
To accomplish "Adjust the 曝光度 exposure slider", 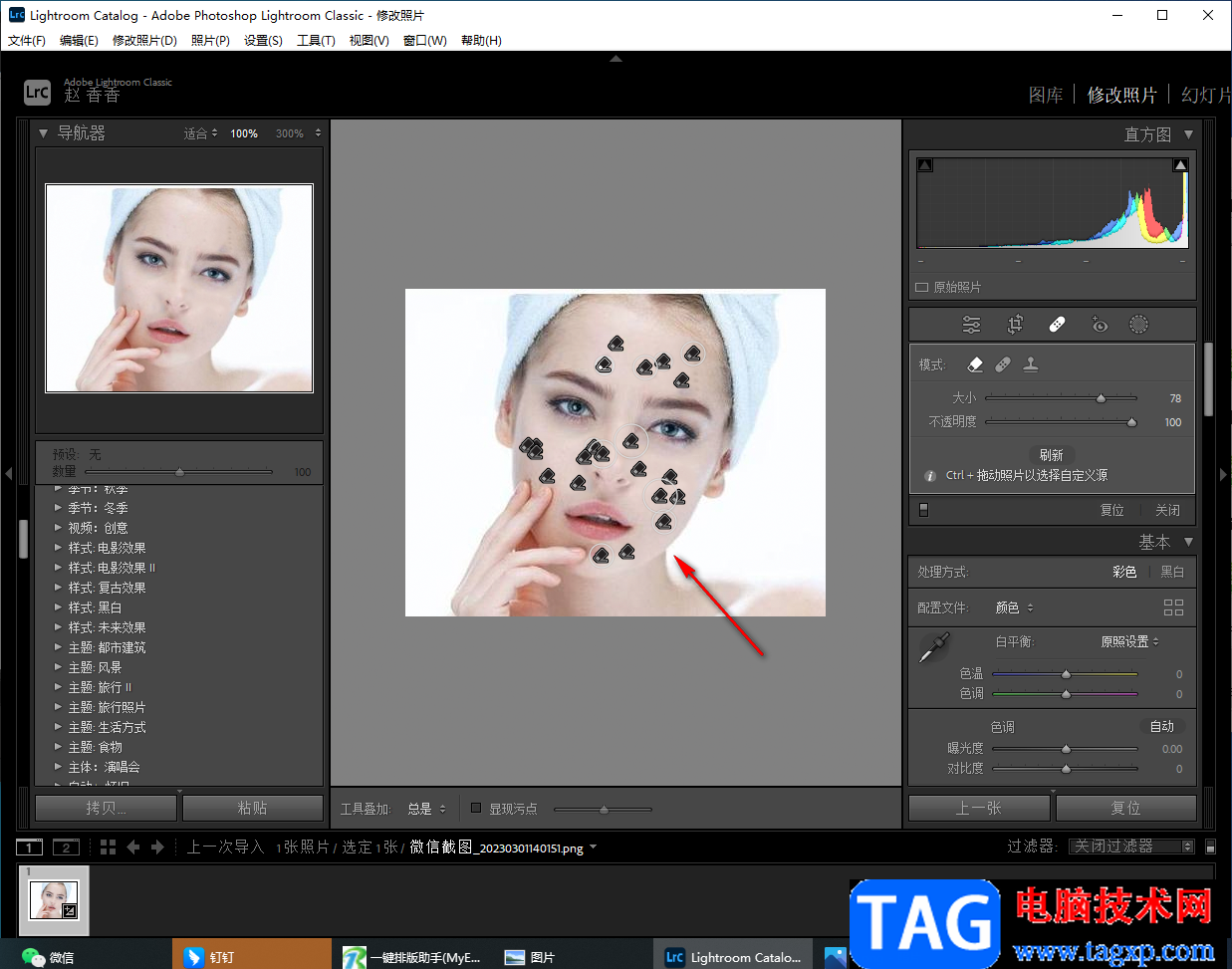I will coord(1065,749).
